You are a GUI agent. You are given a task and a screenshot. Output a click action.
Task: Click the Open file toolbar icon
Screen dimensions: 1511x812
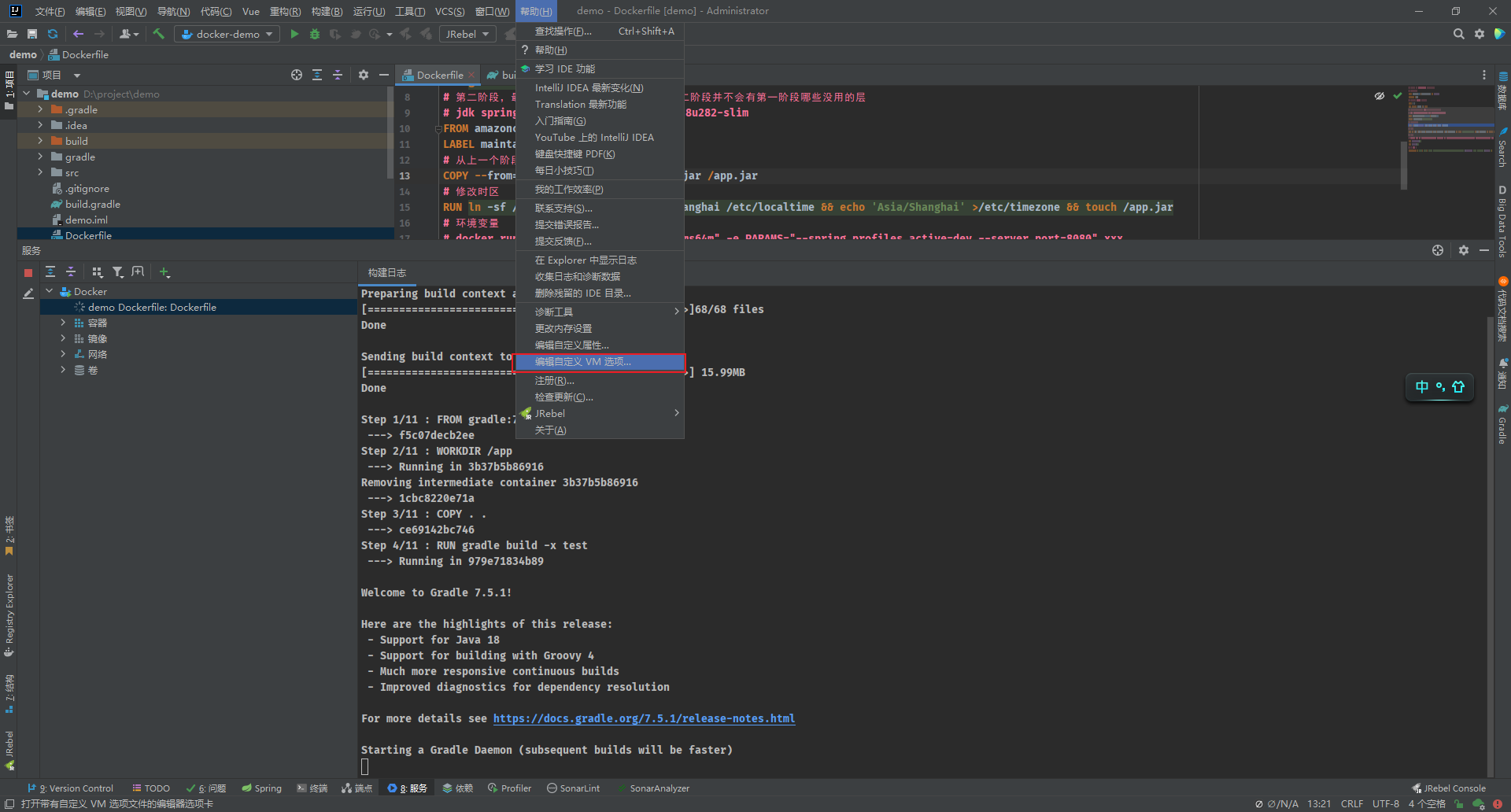12,34
